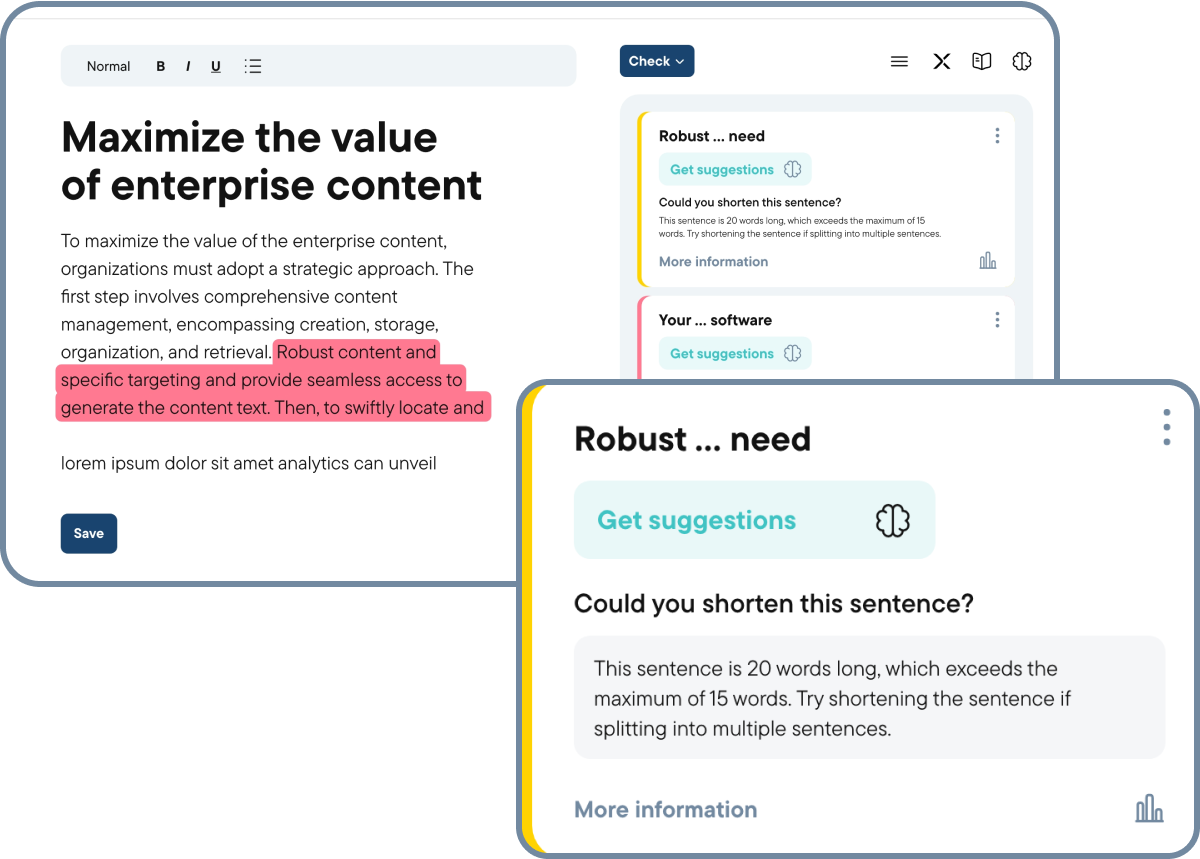This screenshot has width=1200, height=859.
Task: Open three-dot menu on enlarged Robust ... need card
Action: pyautogui.click(x=1166, y=427)
